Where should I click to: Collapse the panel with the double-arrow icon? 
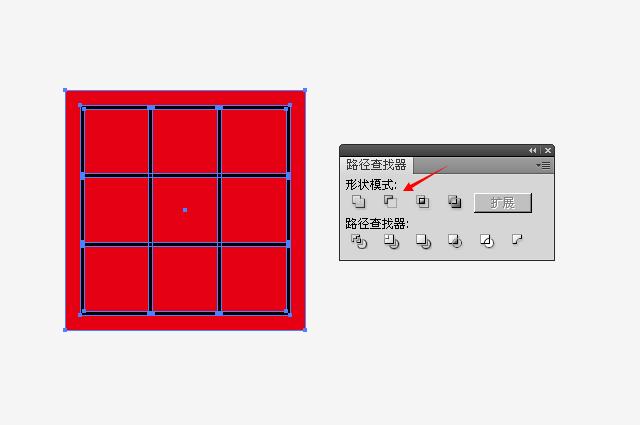[x=532, y=151]
